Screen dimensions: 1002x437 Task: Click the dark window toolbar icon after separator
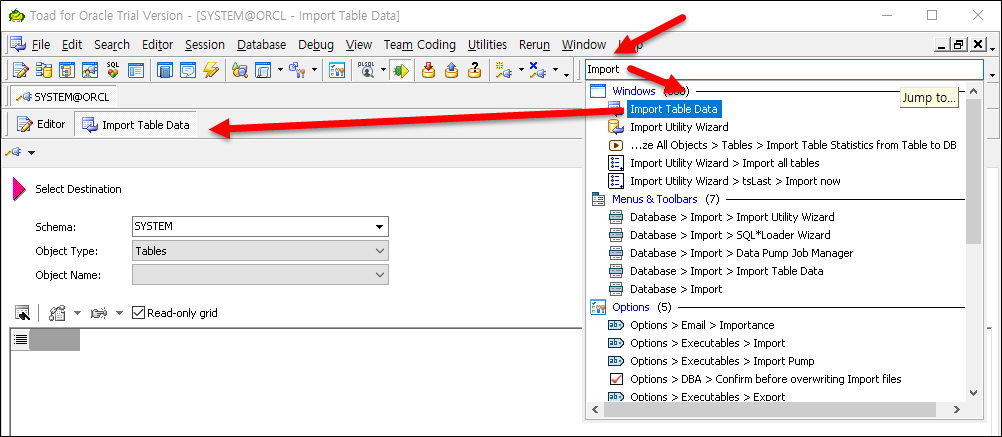[x=165, y=70]
